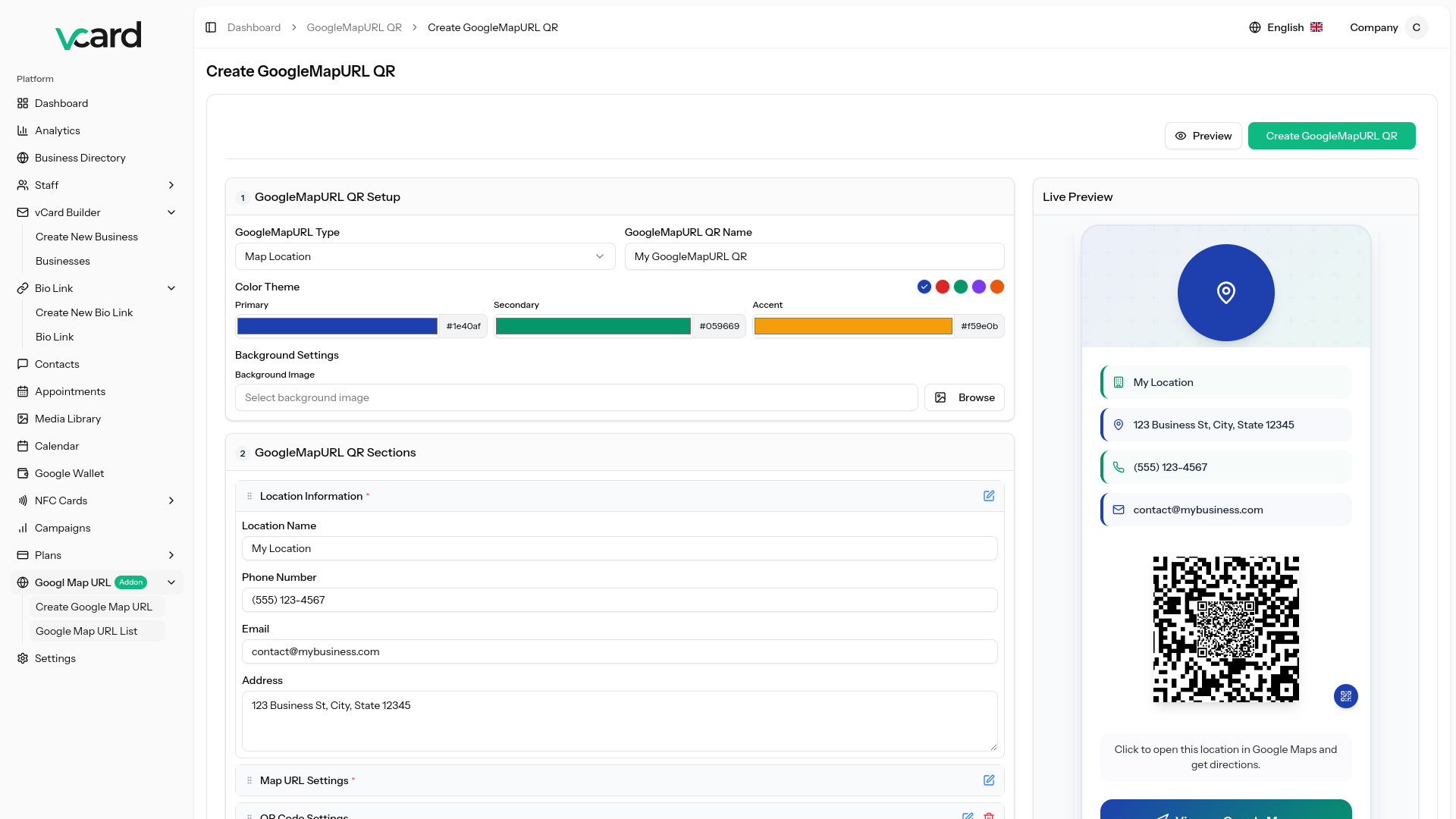Click red delete icon on QR Code Settings
The height and width of the screenshot is (819, 1456).
point(989,816)
